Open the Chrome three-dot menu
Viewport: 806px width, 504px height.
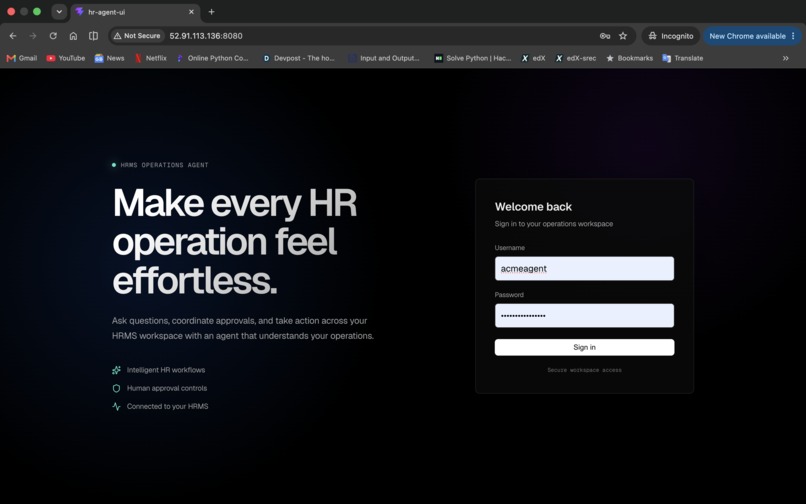click(793, 36)
